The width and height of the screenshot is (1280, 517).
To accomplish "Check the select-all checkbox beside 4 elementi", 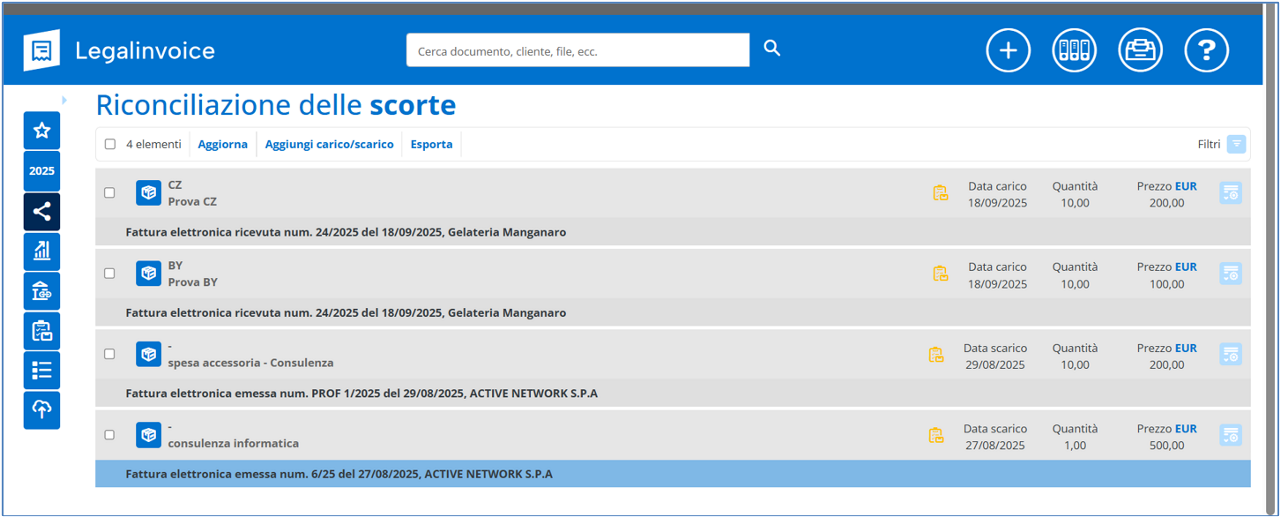I will tap(110, 144).
